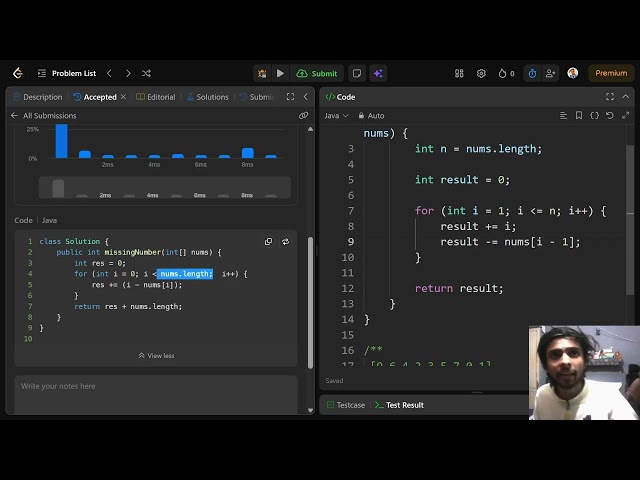Click 'return result;' in code editor
The width and height of the screenshot is (640, 480).
pyautogui.click(x=459, y=289)
